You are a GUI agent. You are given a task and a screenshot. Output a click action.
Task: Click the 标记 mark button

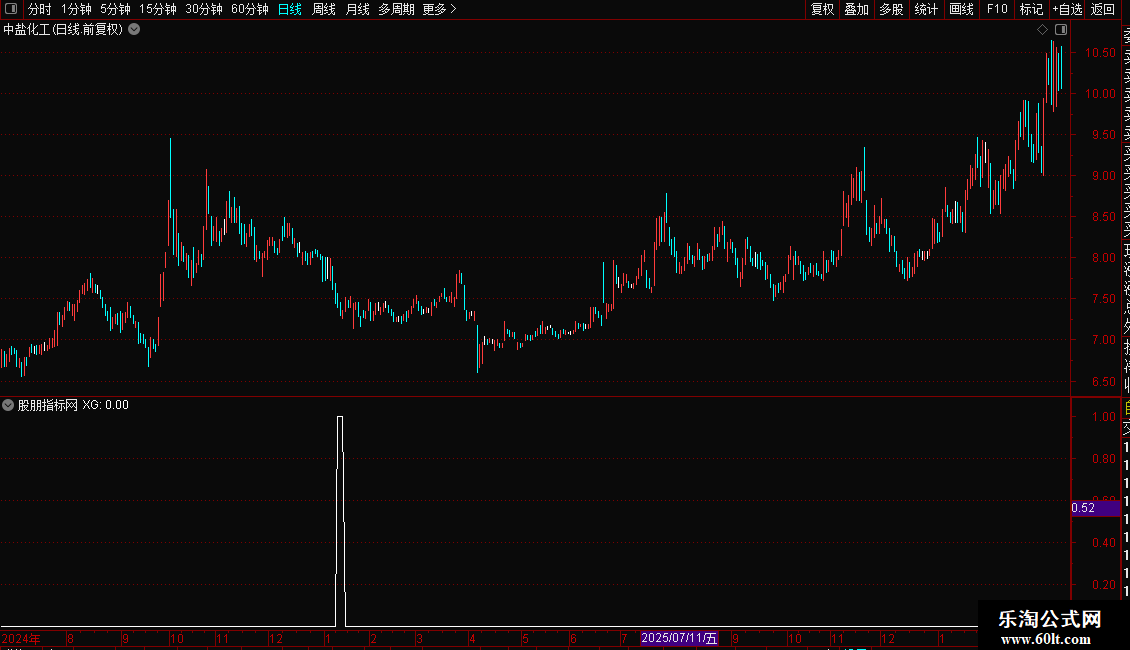click(x=1031, y=9)
